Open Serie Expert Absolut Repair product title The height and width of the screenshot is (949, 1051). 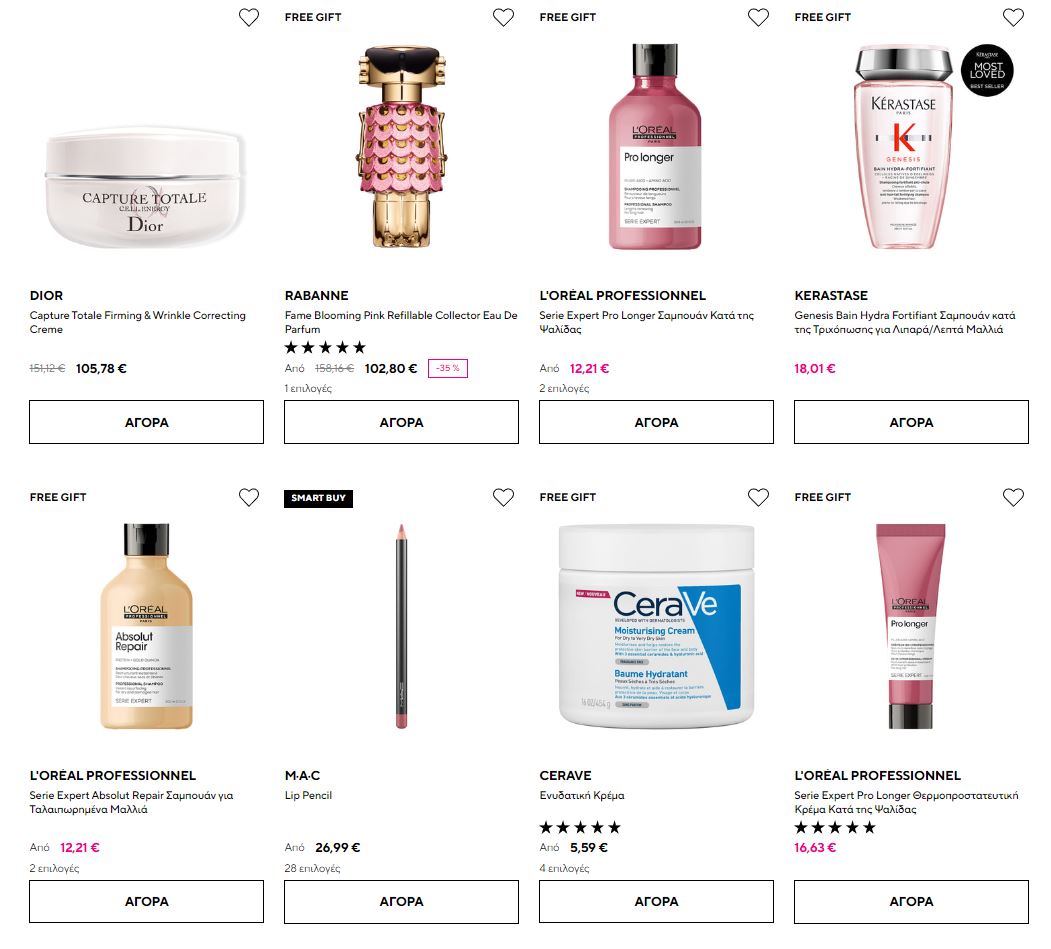point(131,802)
